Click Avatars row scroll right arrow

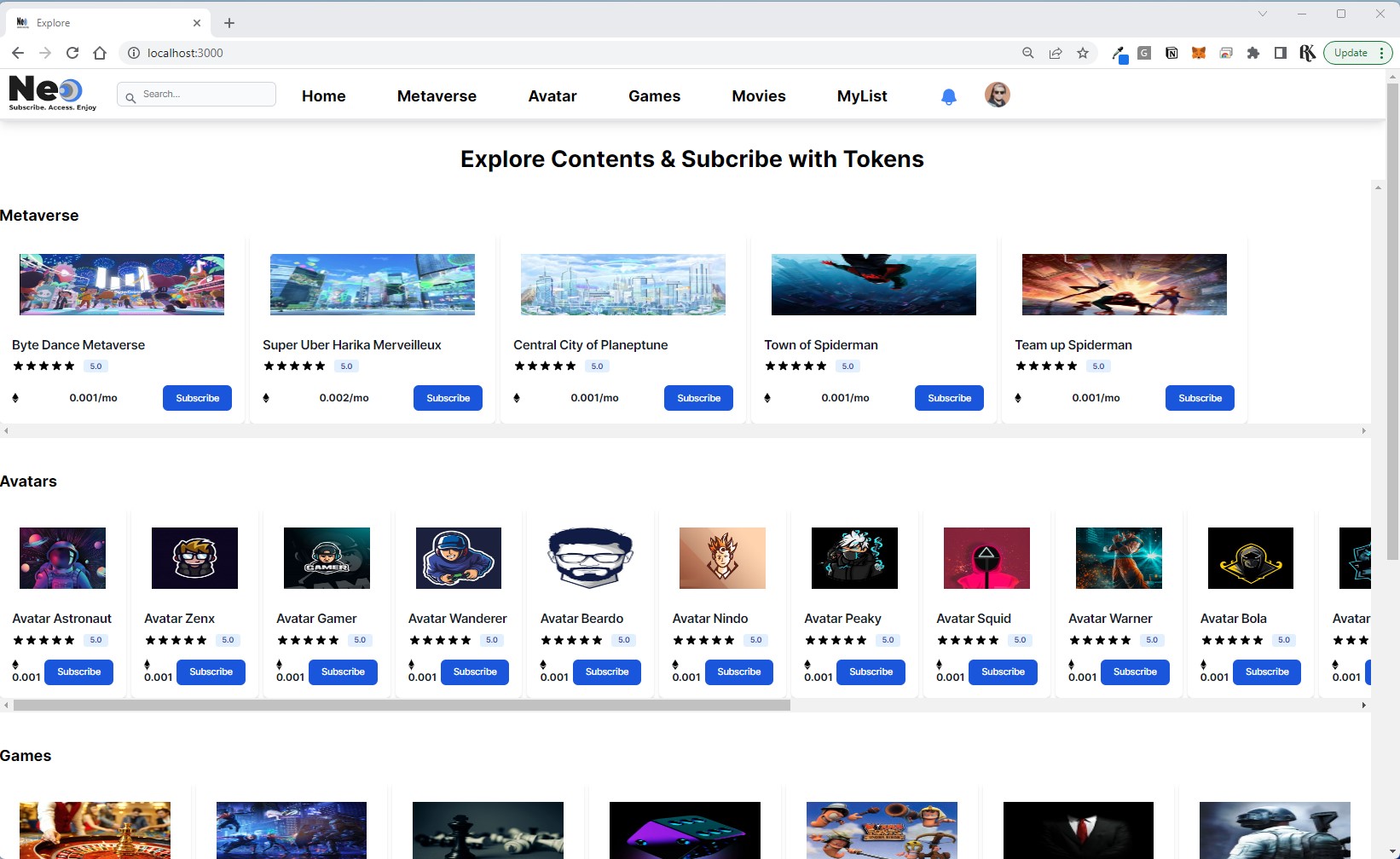click(1363, 705)
